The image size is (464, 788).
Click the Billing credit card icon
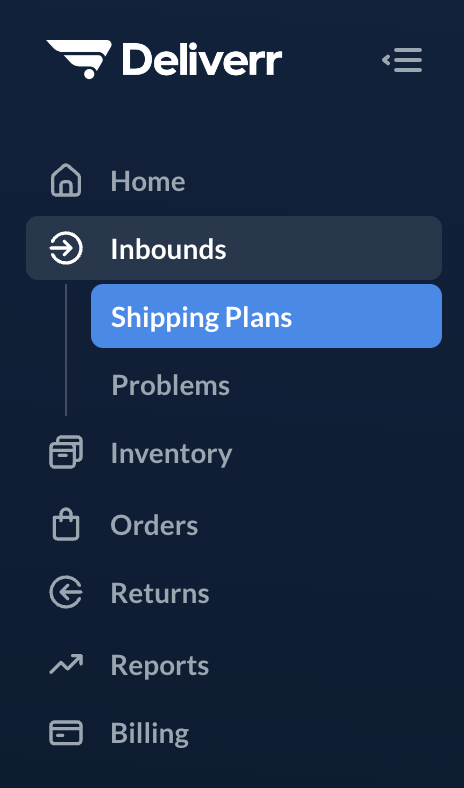tap(66, 733)
